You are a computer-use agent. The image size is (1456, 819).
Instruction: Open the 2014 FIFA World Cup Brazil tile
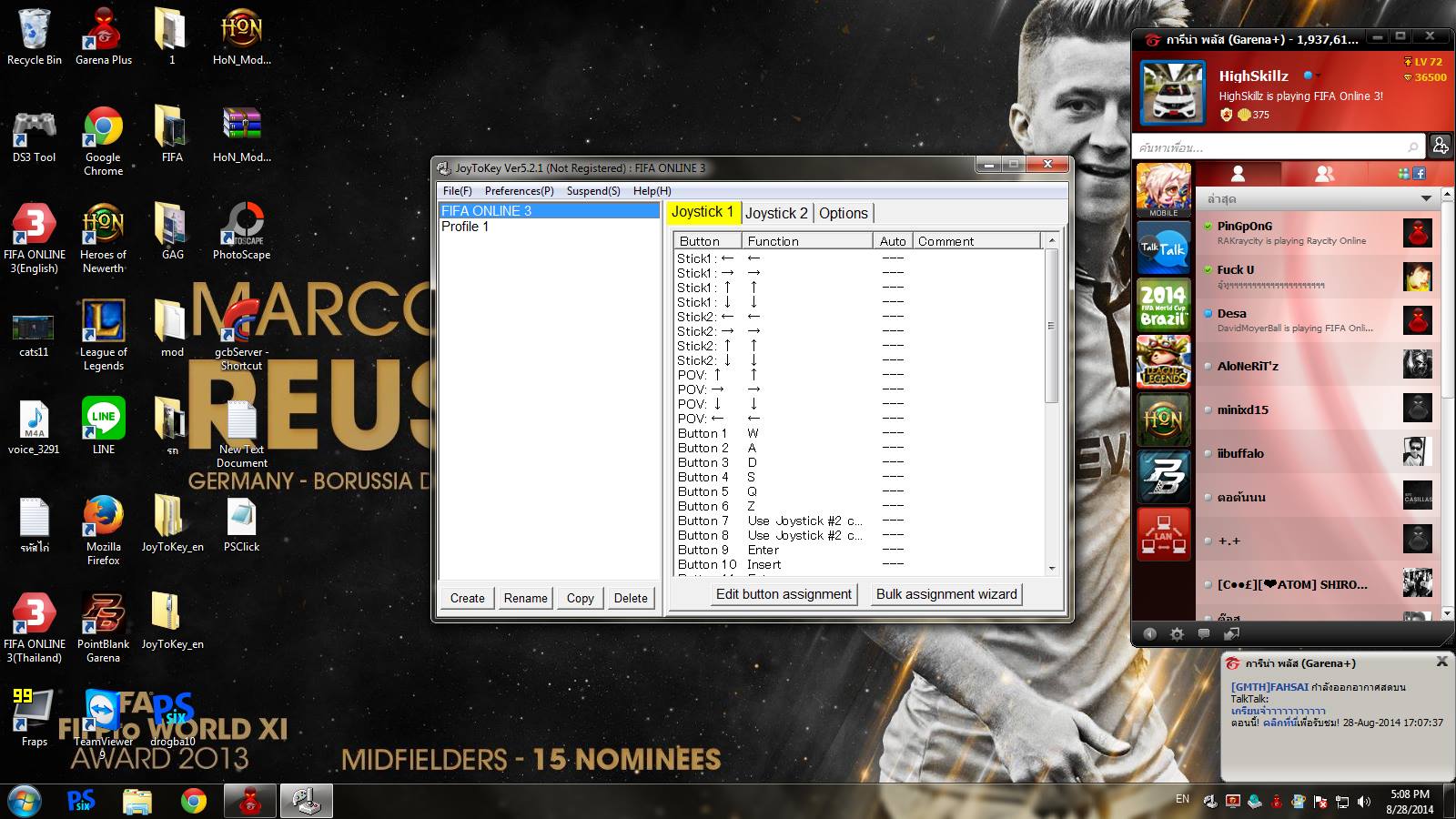[x=1163, y=304]
